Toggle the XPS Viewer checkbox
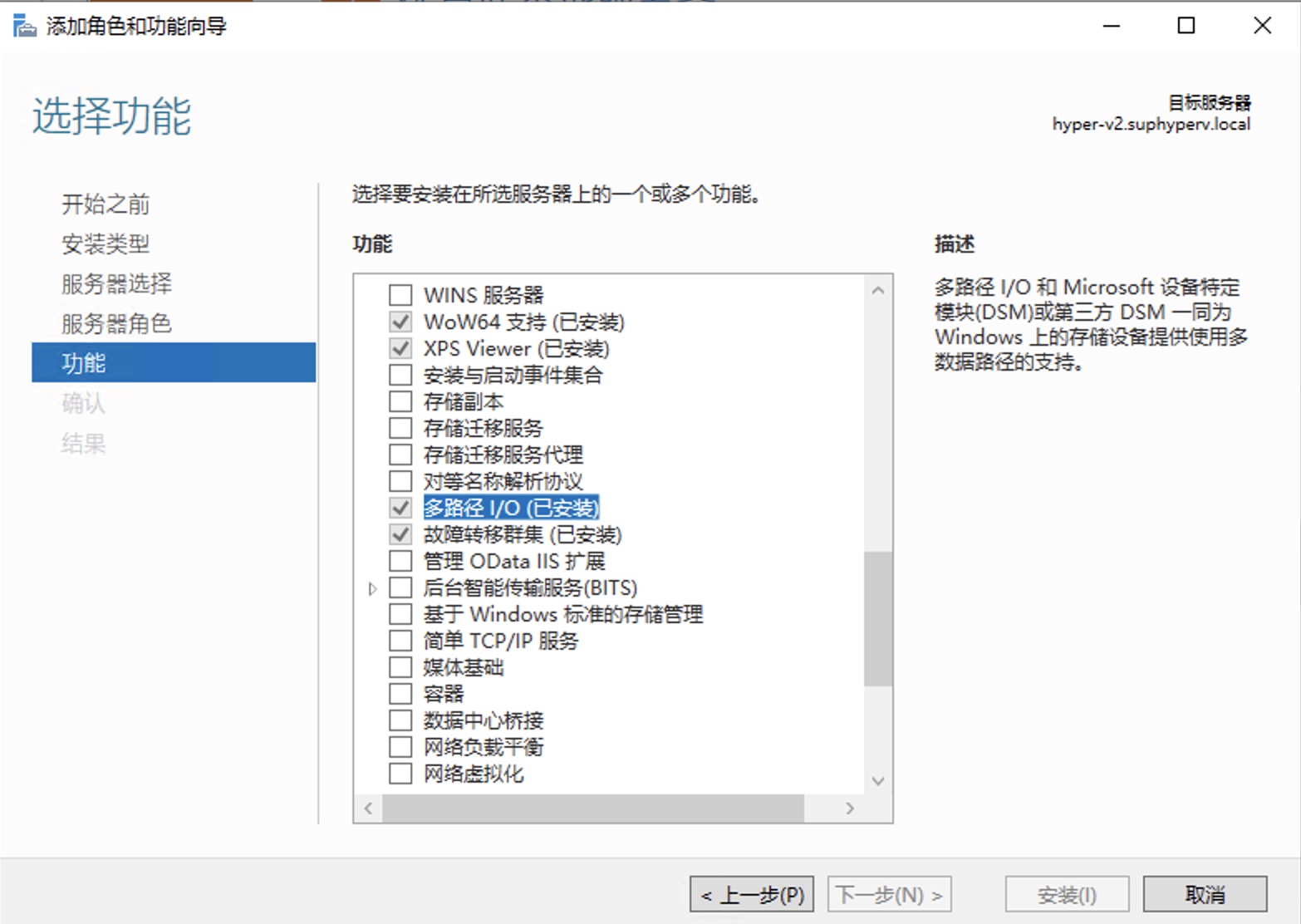The image size is (1301, 924). click(400, 348)
